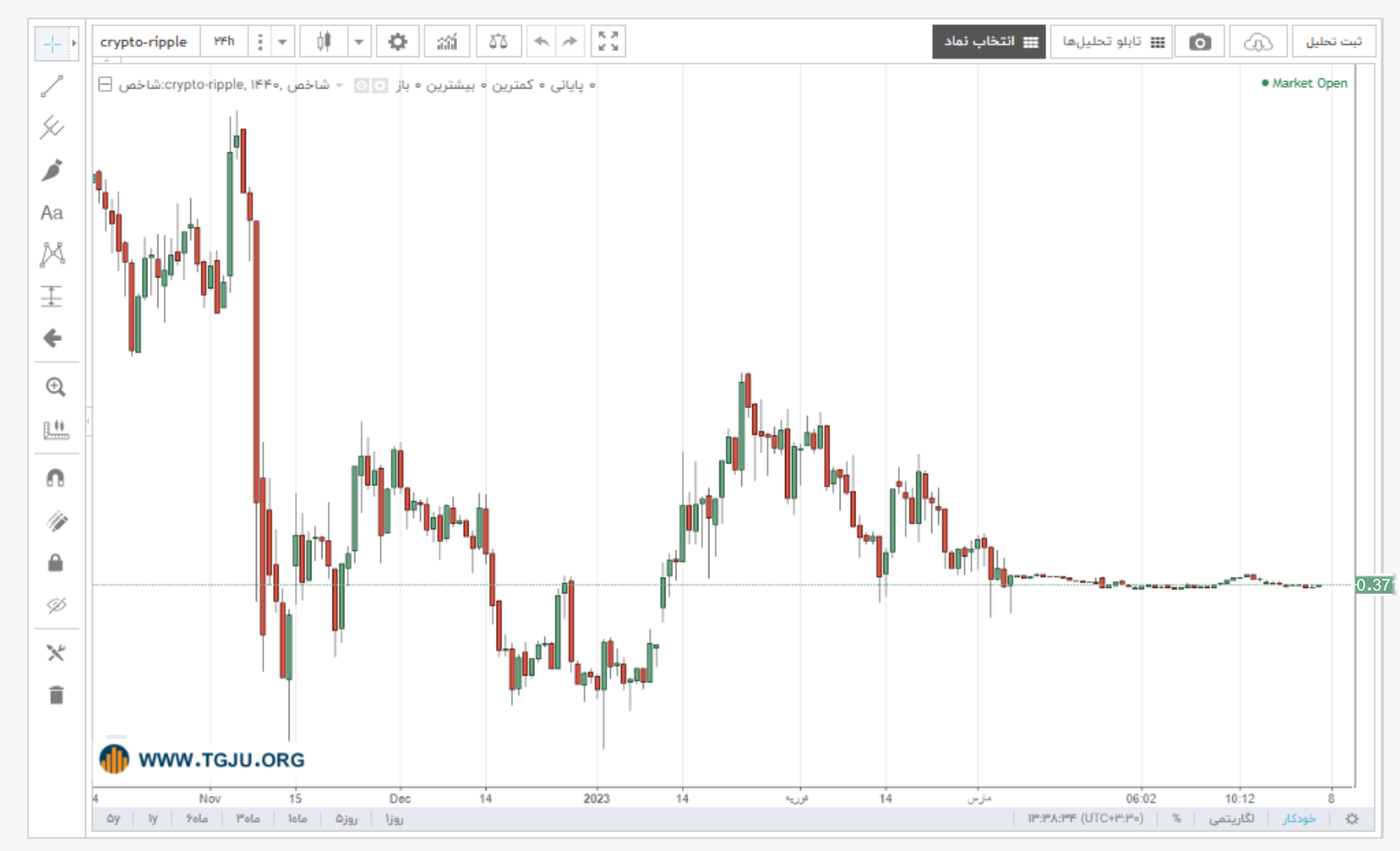Click the cloud save chart icon

1258,42
